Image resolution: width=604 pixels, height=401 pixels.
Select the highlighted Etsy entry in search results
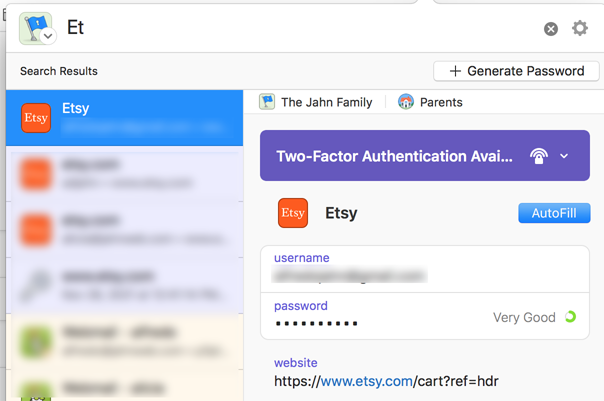[124, 118]
